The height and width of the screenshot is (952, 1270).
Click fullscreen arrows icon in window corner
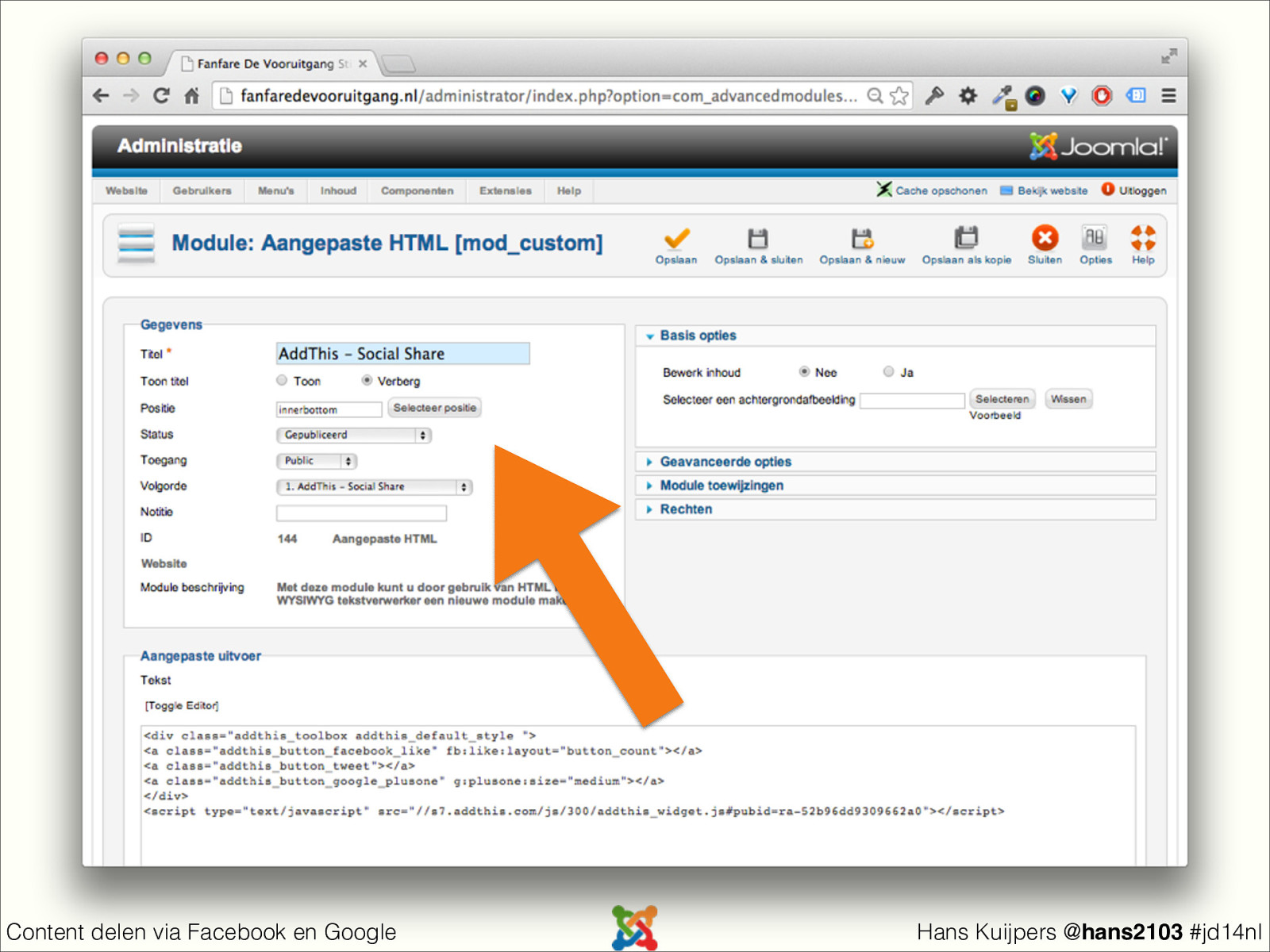pos(1168,56)
